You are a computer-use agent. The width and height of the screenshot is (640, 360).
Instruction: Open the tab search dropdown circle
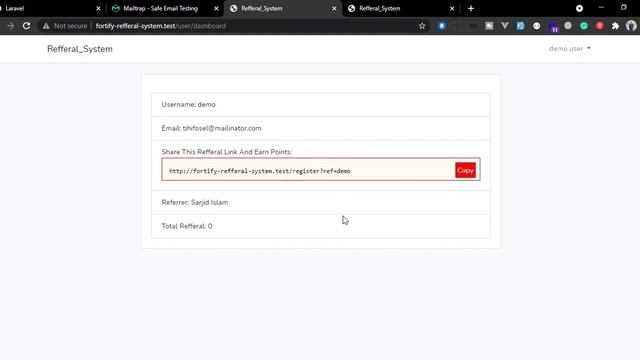tap(579, 8)
